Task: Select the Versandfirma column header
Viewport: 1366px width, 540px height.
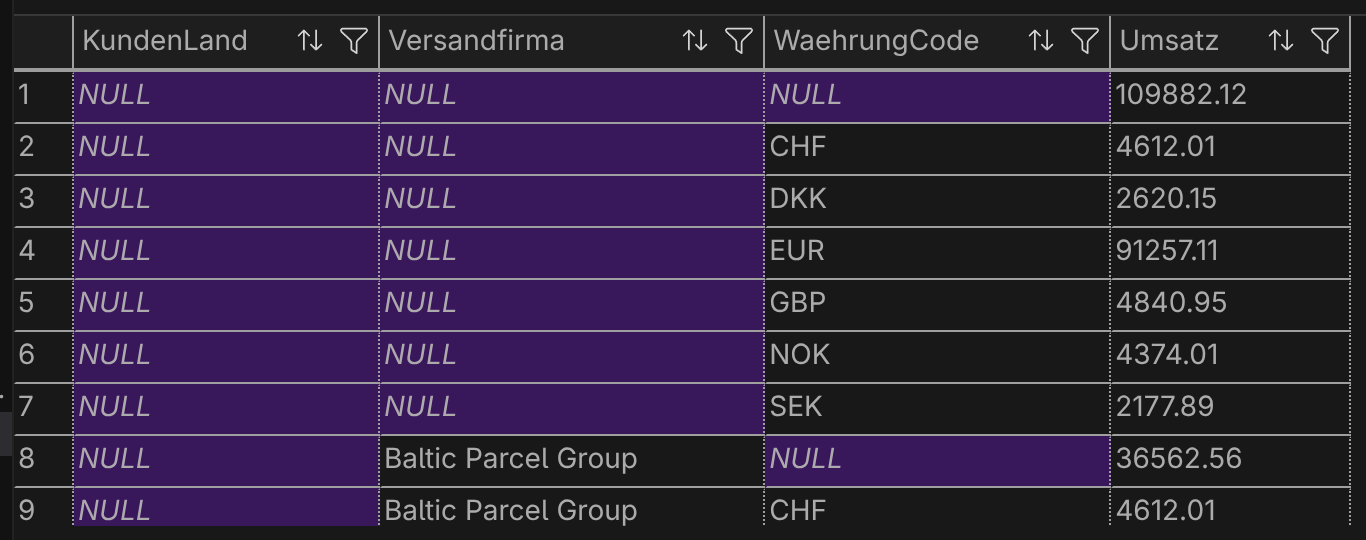Action: pos(476,41)
